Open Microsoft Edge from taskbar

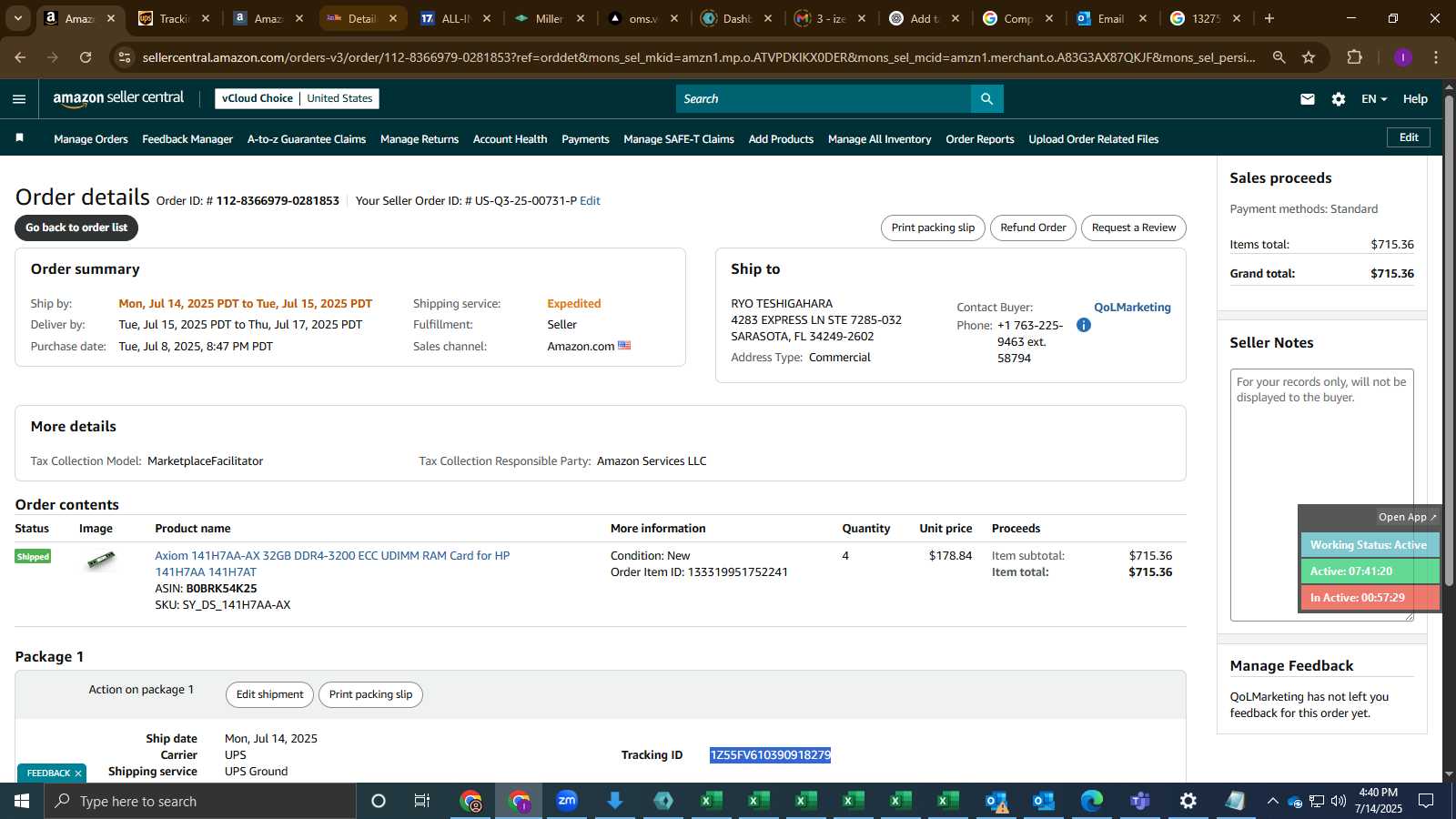pyautogui.click(x=1091, y=801)
